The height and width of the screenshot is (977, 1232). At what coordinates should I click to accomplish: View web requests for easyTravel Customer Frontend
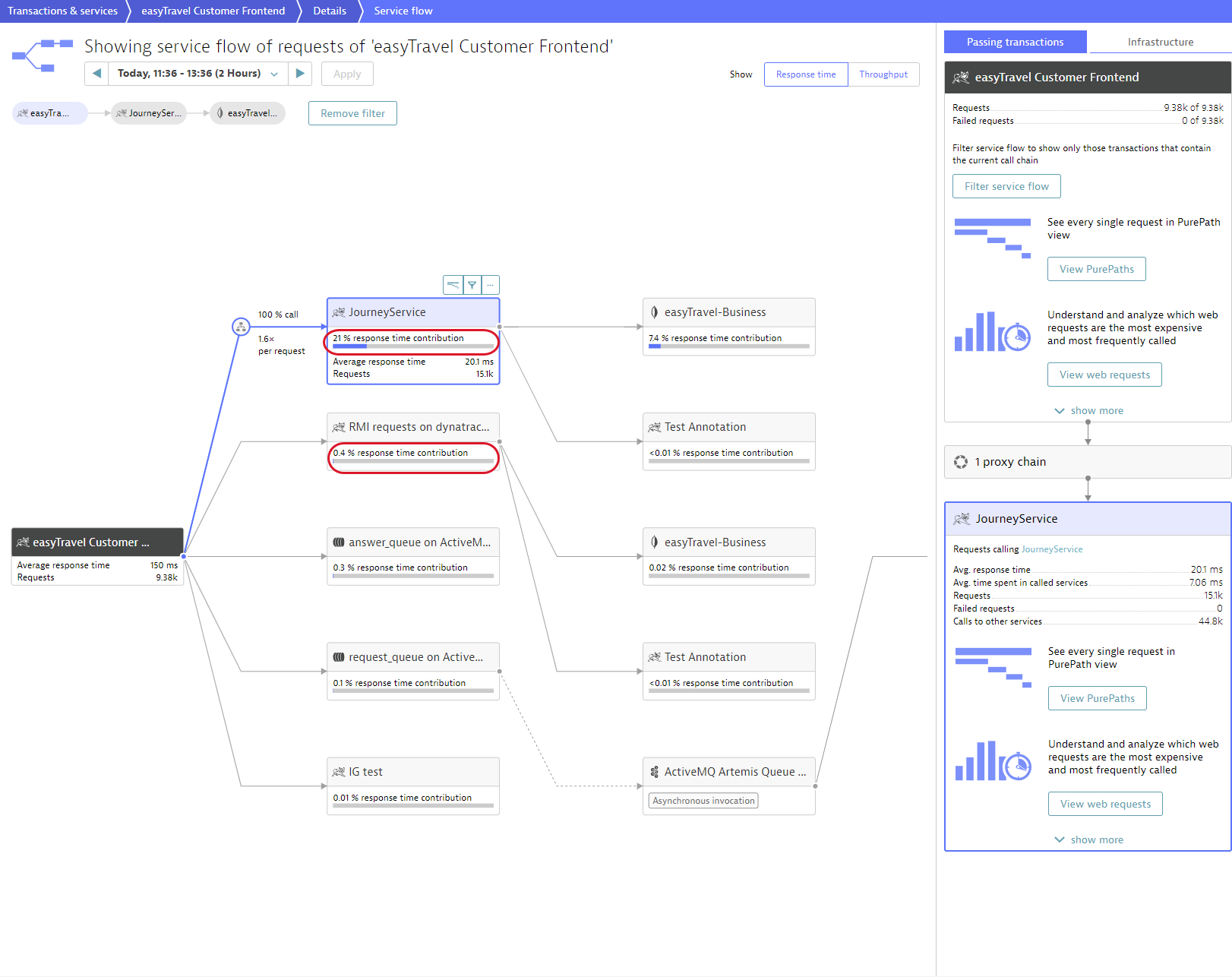click(1104, 375)
